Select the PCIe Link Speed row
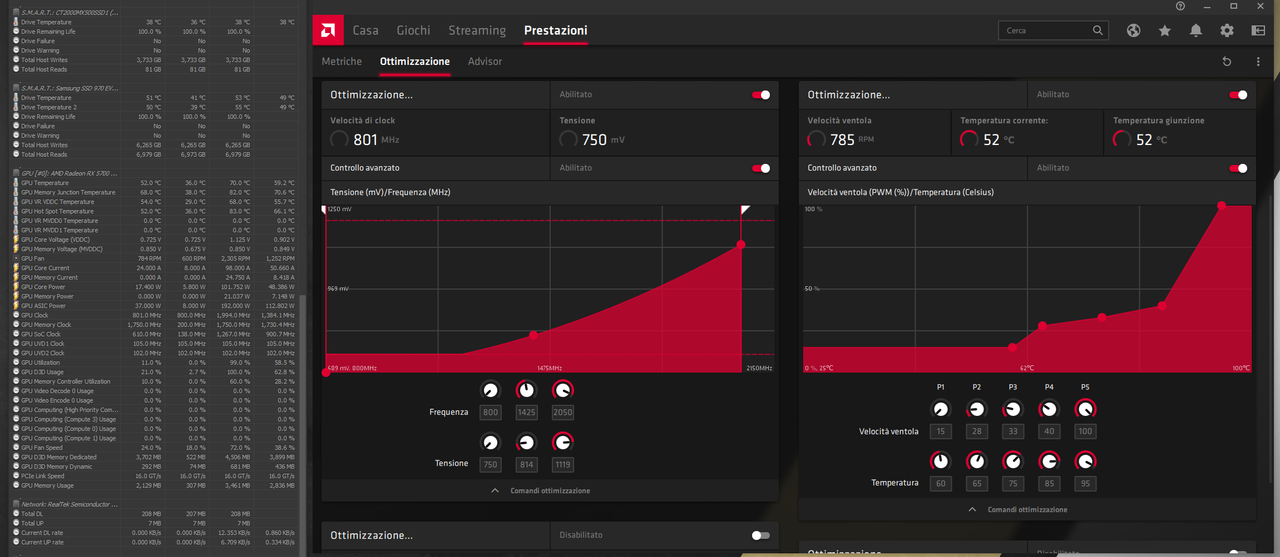 pyautogui.click(x=154, y=476)
